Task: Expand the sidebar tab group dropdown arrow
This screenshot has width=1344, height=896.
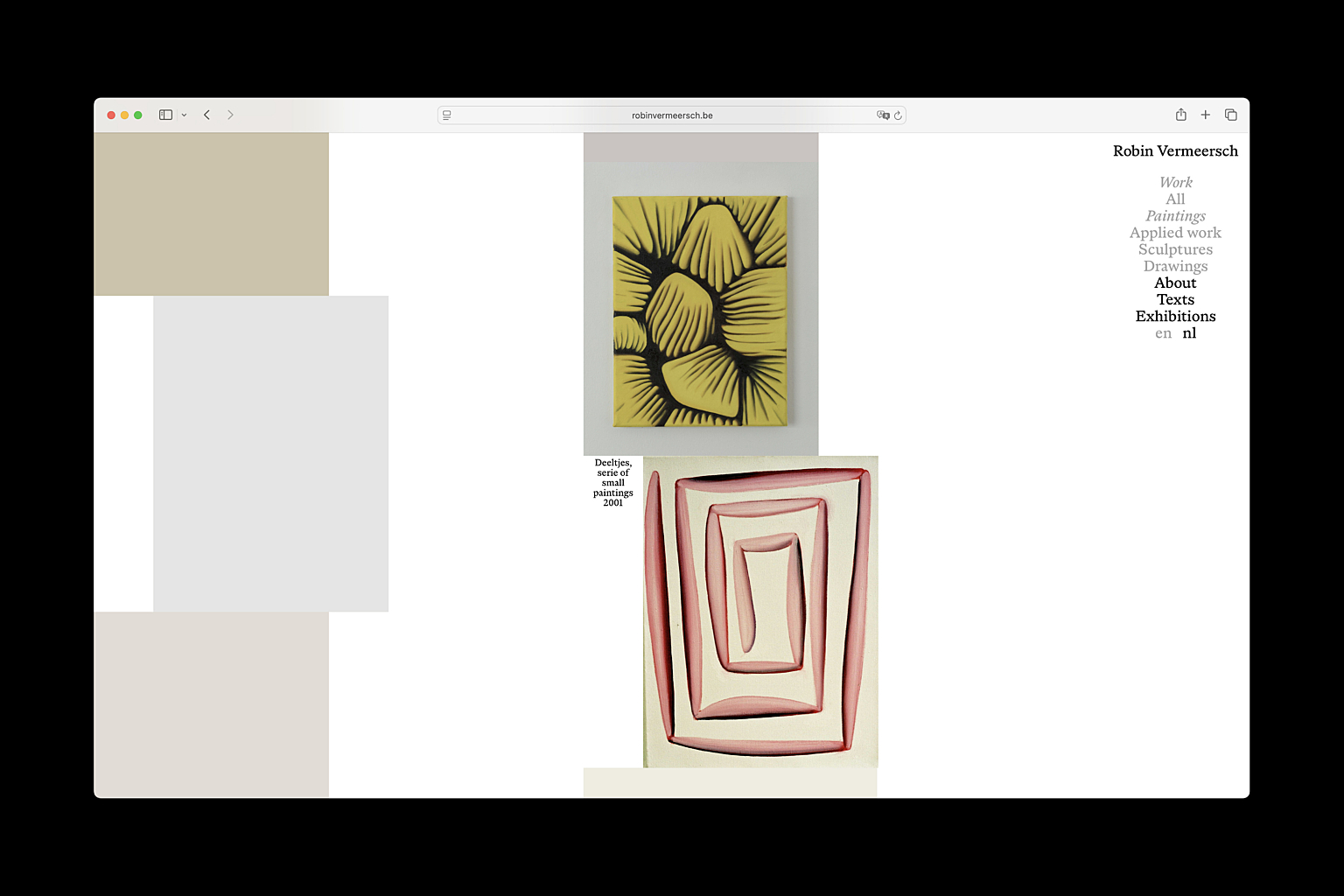Action: pos(184,115)
